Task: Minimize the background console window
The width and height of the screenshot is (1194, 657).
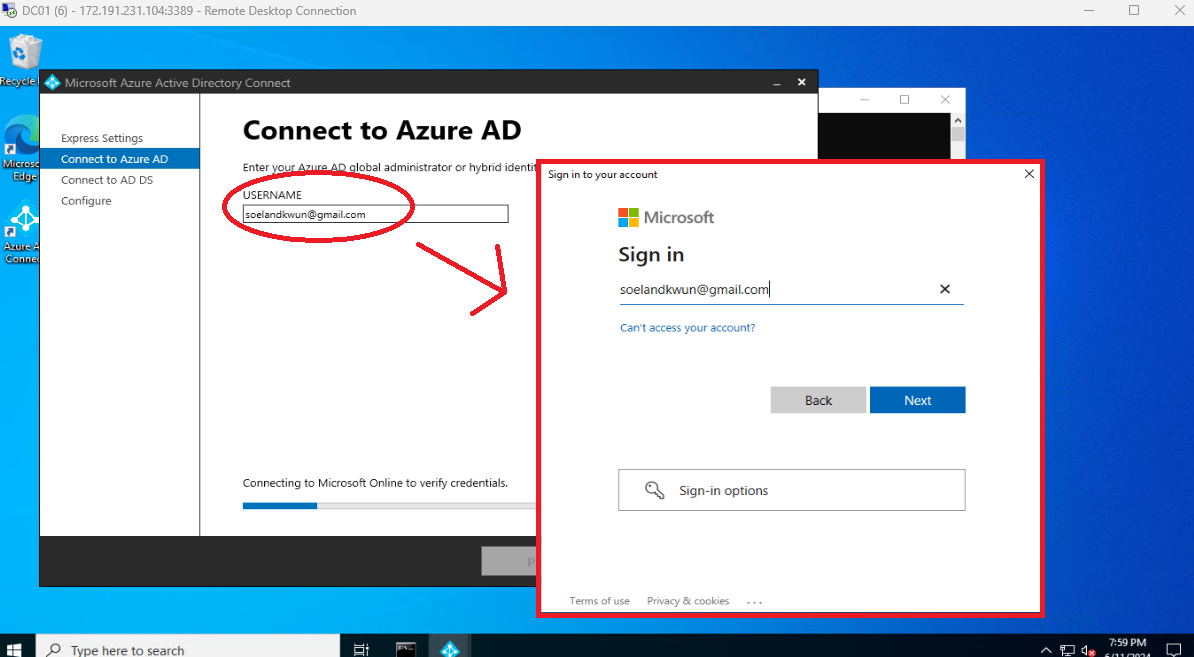Action: click(865, 100)
